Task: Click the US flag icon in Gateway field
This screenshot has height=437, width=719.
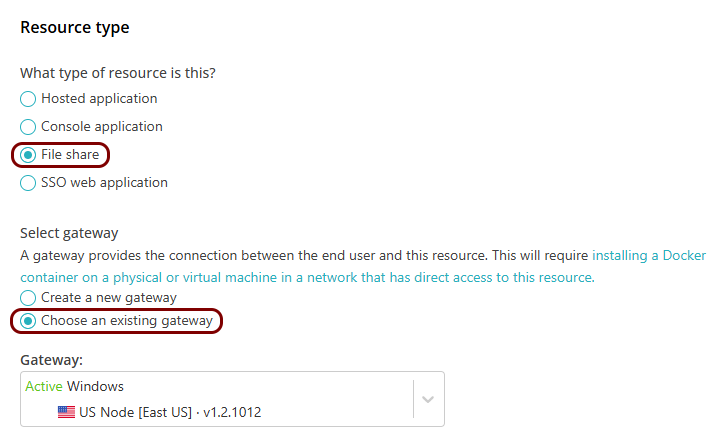Action: coord(66,412)
